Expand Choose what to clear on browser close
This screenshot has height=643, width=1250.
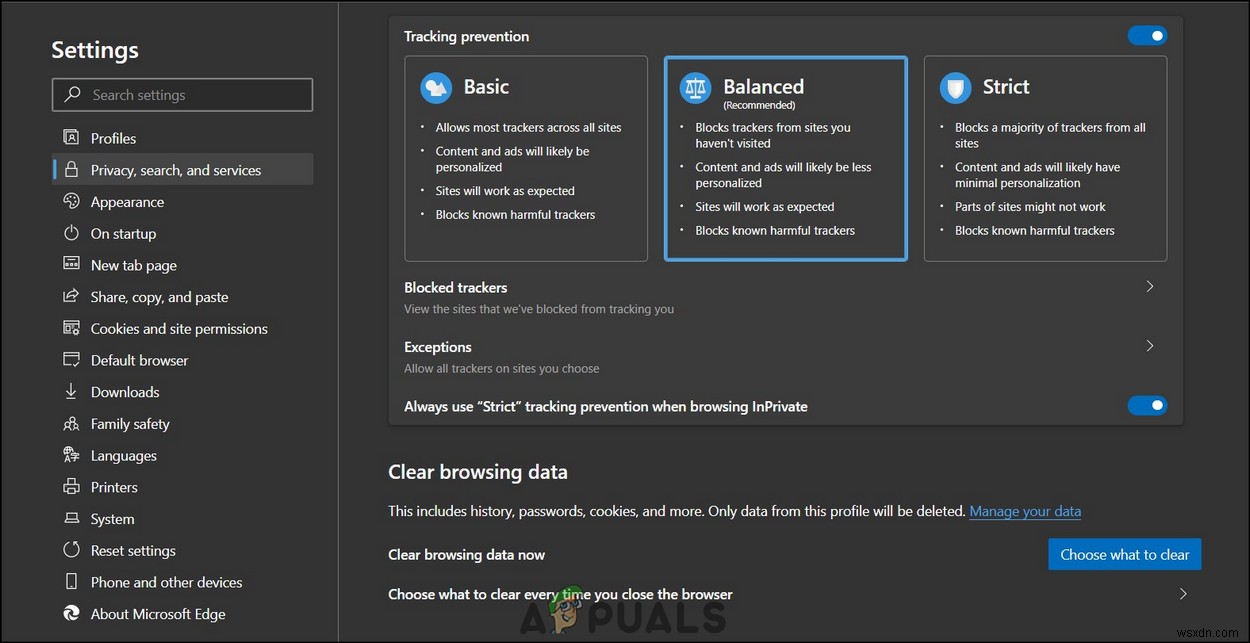(x=1183, y=593)
